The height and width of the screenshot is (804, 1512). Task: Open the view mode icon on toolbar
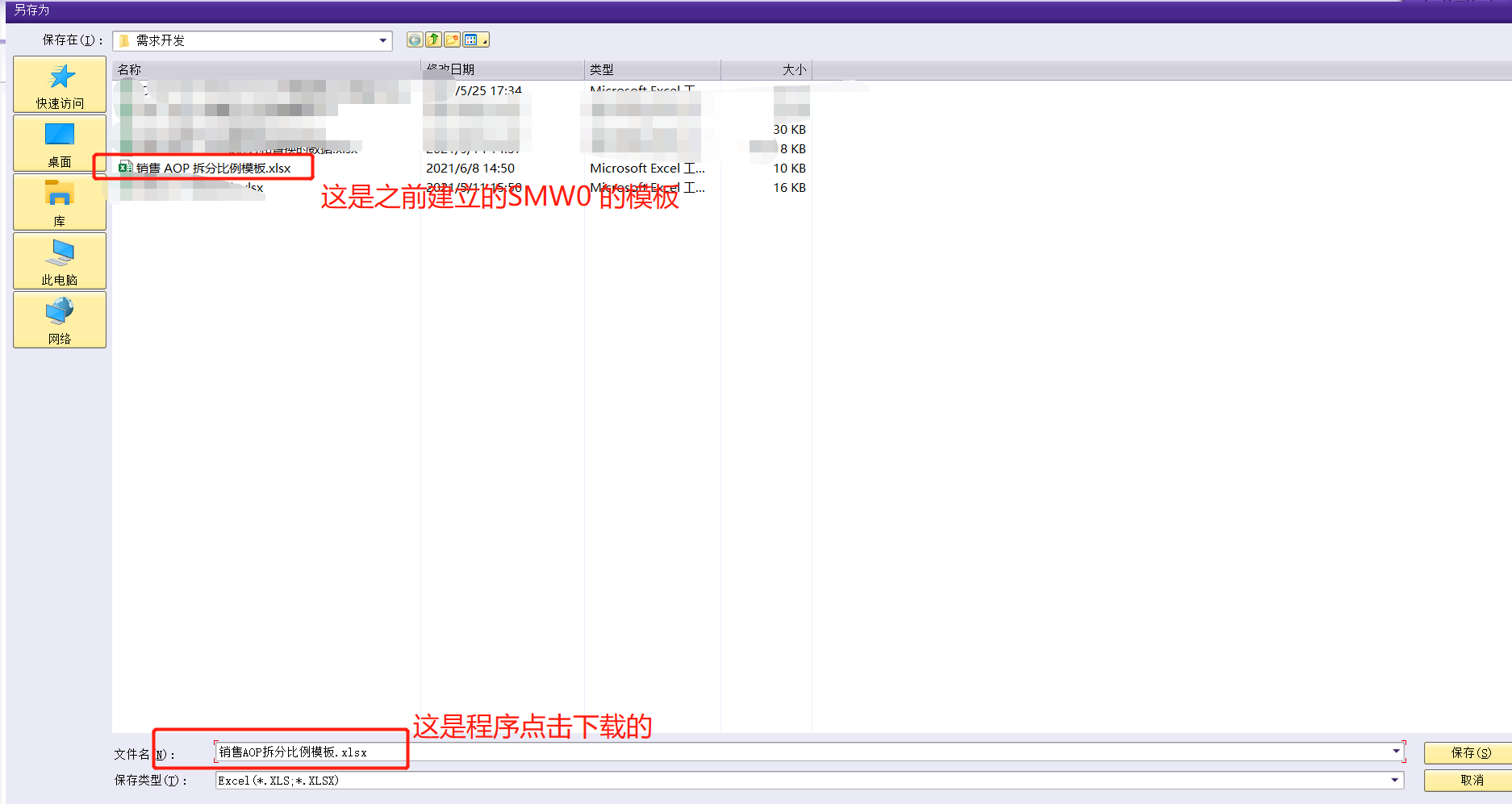point(470,39)
